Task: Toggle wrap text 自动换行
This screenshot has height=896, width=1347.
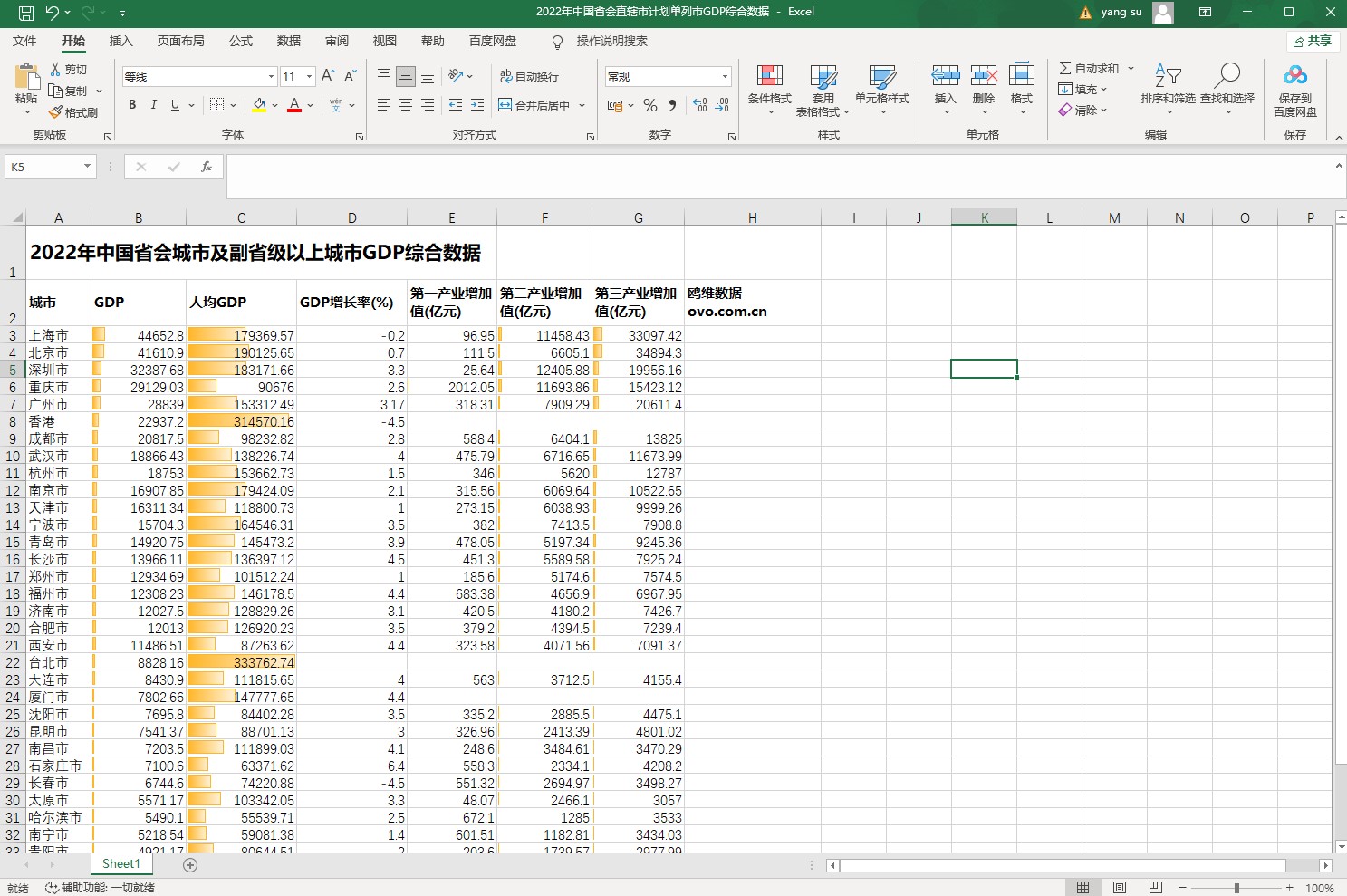Action: point(529,76)
